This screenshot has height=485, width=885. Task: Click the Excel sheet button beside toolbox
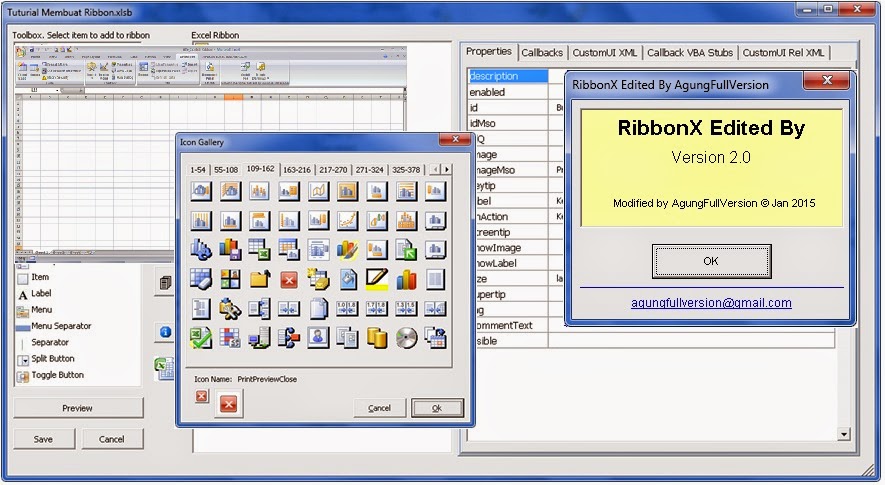164,368
